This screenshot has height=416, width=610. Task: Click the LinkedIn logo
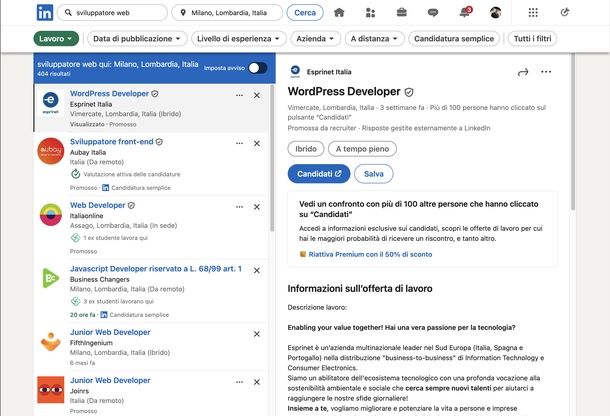45,12
